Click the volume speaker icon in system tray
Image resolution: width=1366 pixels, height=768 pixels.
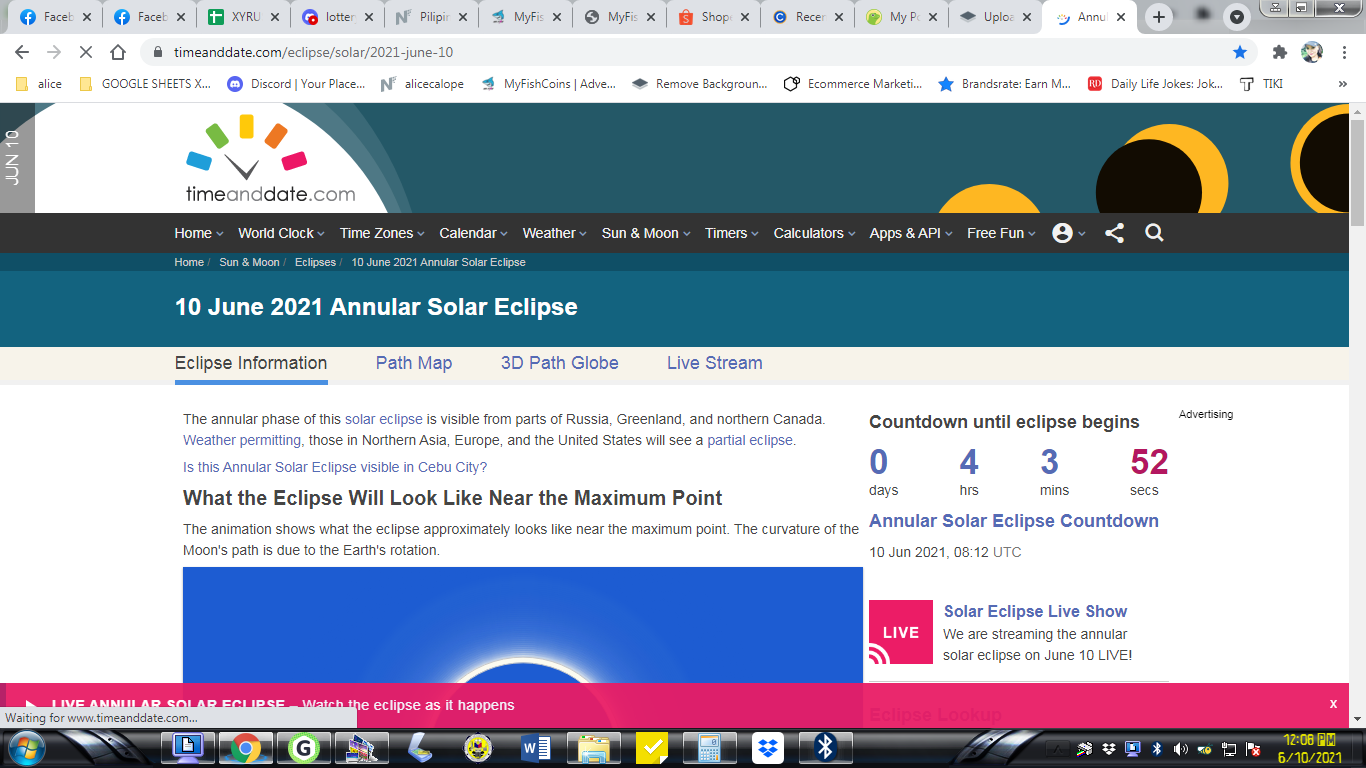(x=1180, y=749)
